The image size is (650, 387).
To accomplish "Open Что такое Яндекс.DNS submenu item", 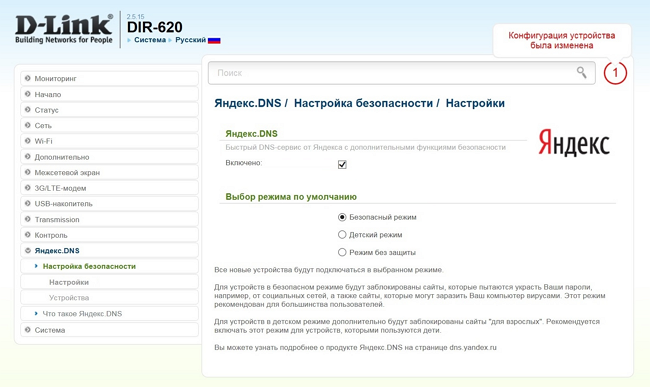I will (109, 314).
